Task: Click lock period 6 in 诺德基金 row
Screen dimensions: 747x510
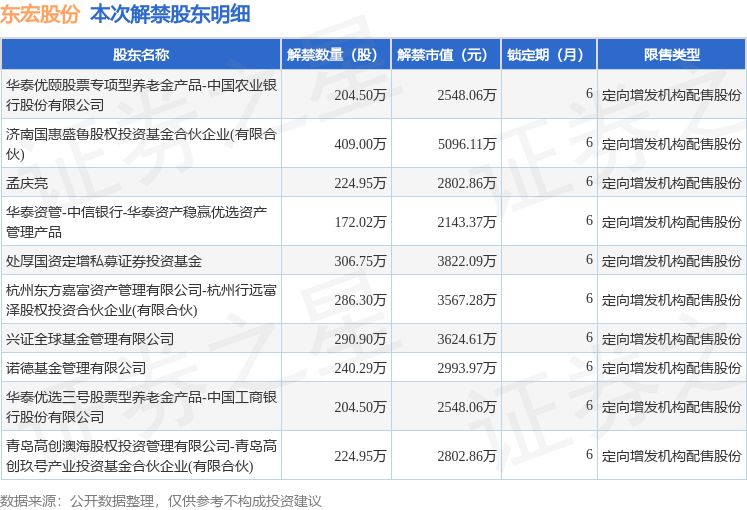Action: click(x=589, y=366)
